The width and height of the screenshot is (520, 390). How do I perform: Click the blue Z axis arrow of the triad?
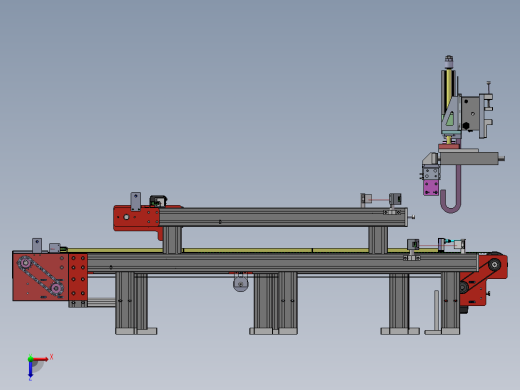coord(30,369)
